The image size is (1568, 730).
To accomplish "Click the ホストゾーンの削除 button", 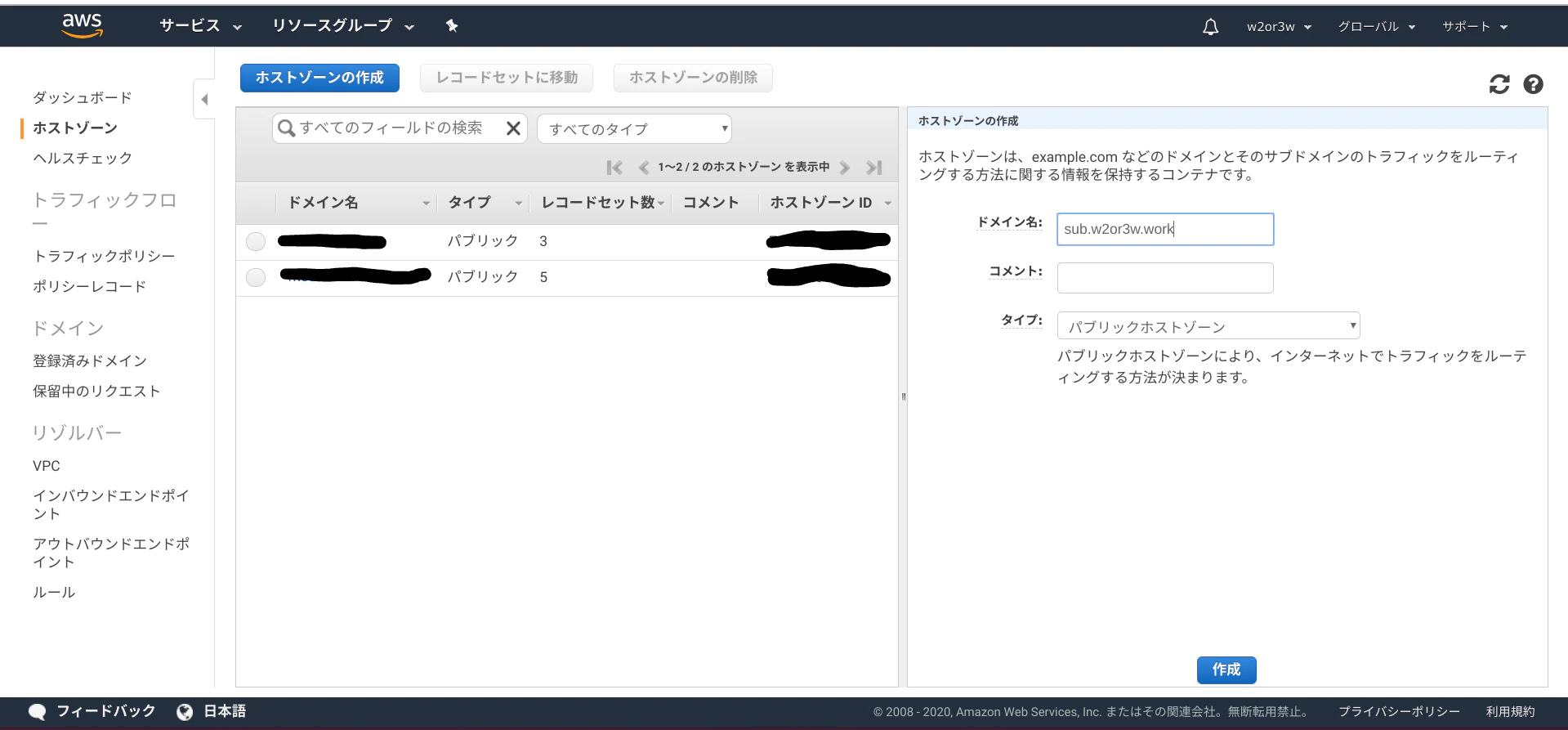I will (x=693, y=78).
